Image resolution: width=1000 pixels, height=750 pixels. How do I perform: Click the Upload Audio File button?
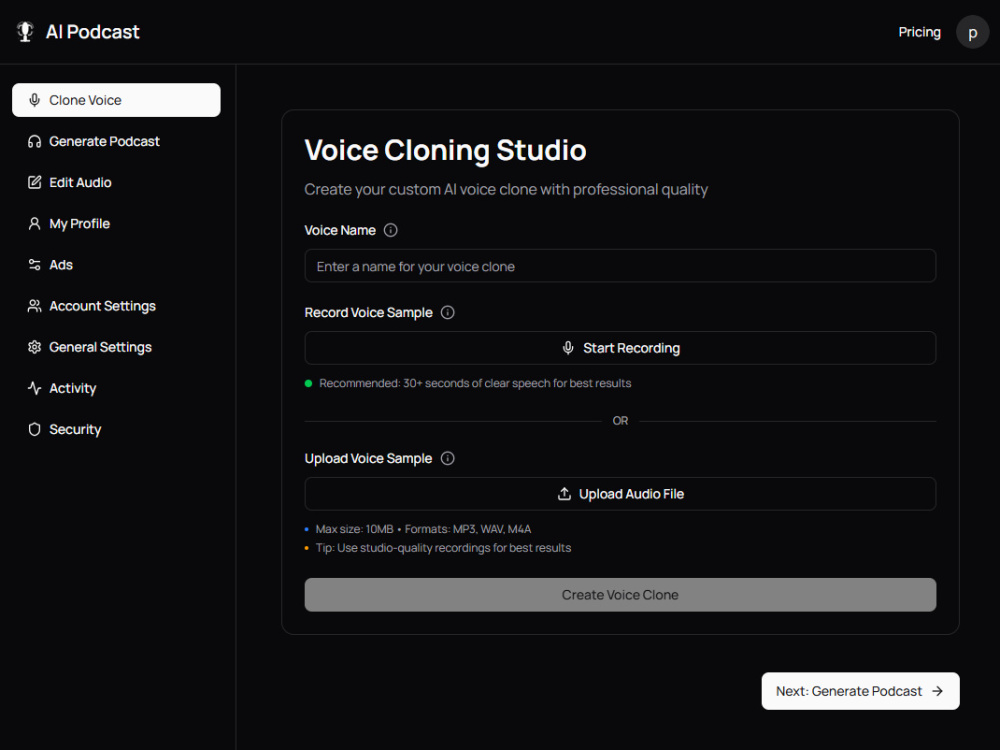pyautogui.click(x=620, y=494)
